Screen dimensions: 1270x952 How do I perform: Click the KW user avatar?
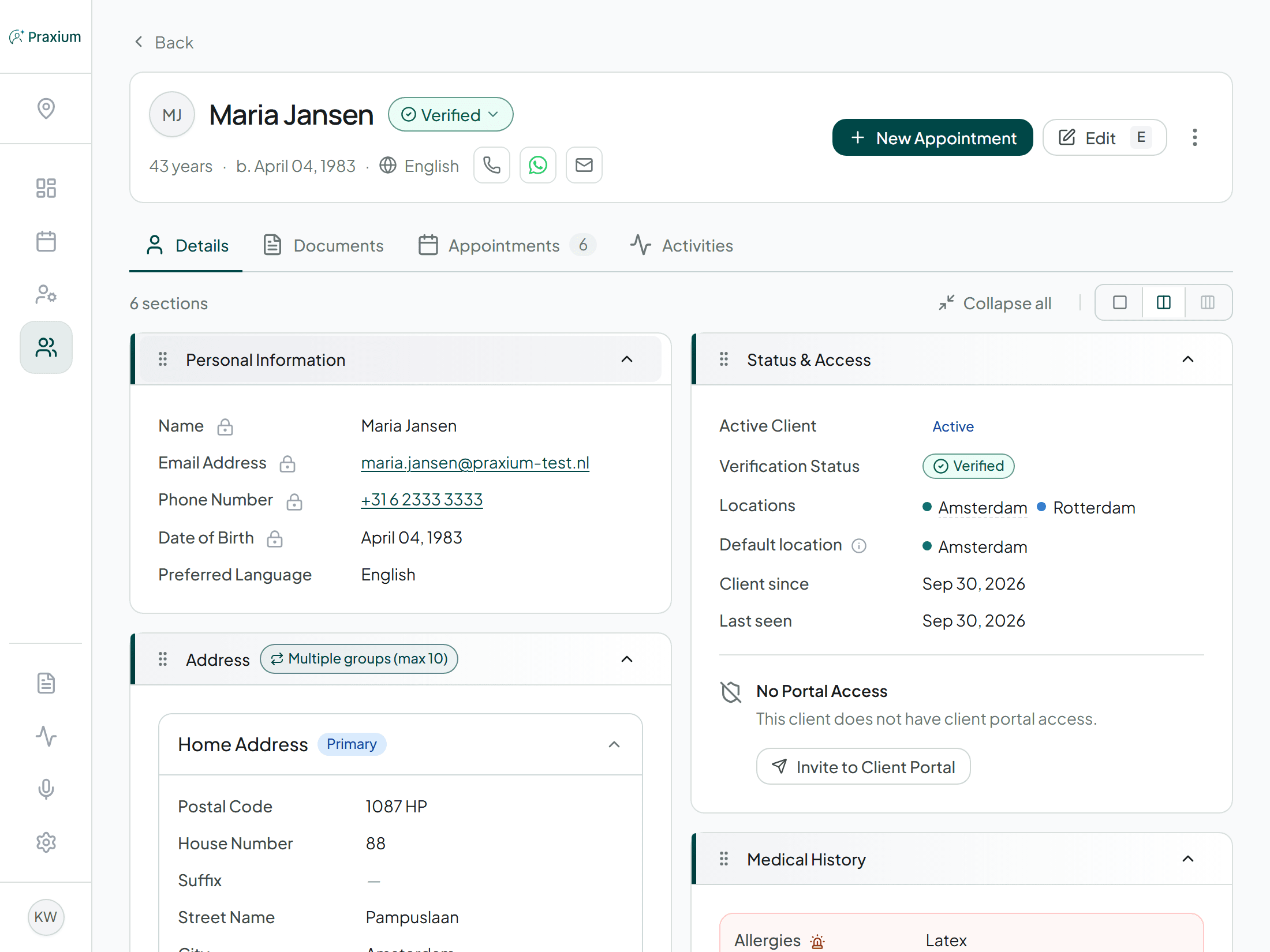pyautogui.click(x=46, y=917)
